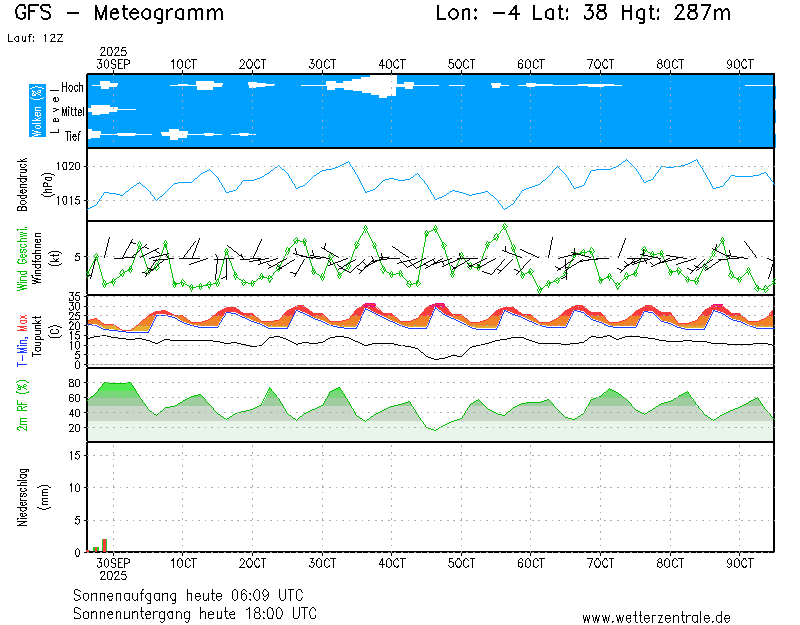
Task: Click the '(kt)' wind unit label
Action: pos(56,258)
